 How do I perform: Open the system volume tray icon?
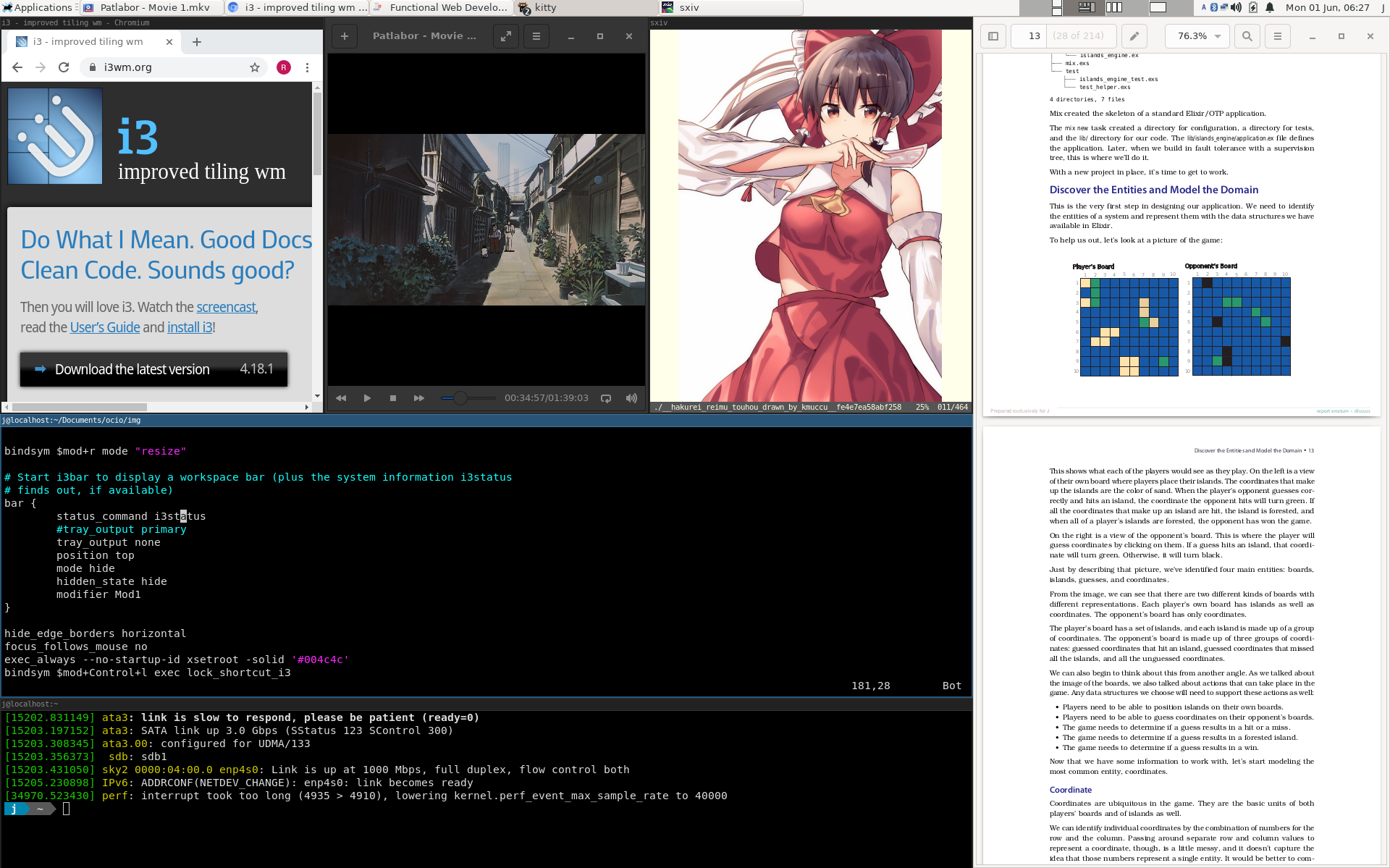click(x=1237, y=7)
